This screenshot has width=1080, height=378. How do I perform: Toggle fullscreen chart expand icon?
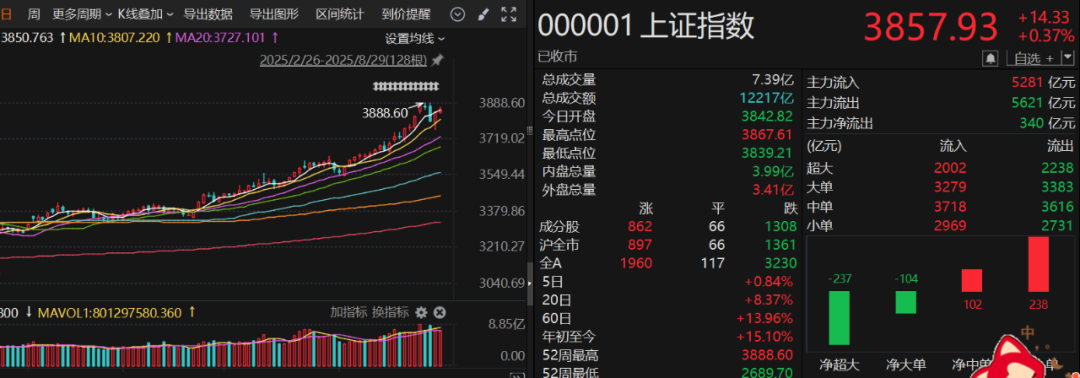click(509, 14)
